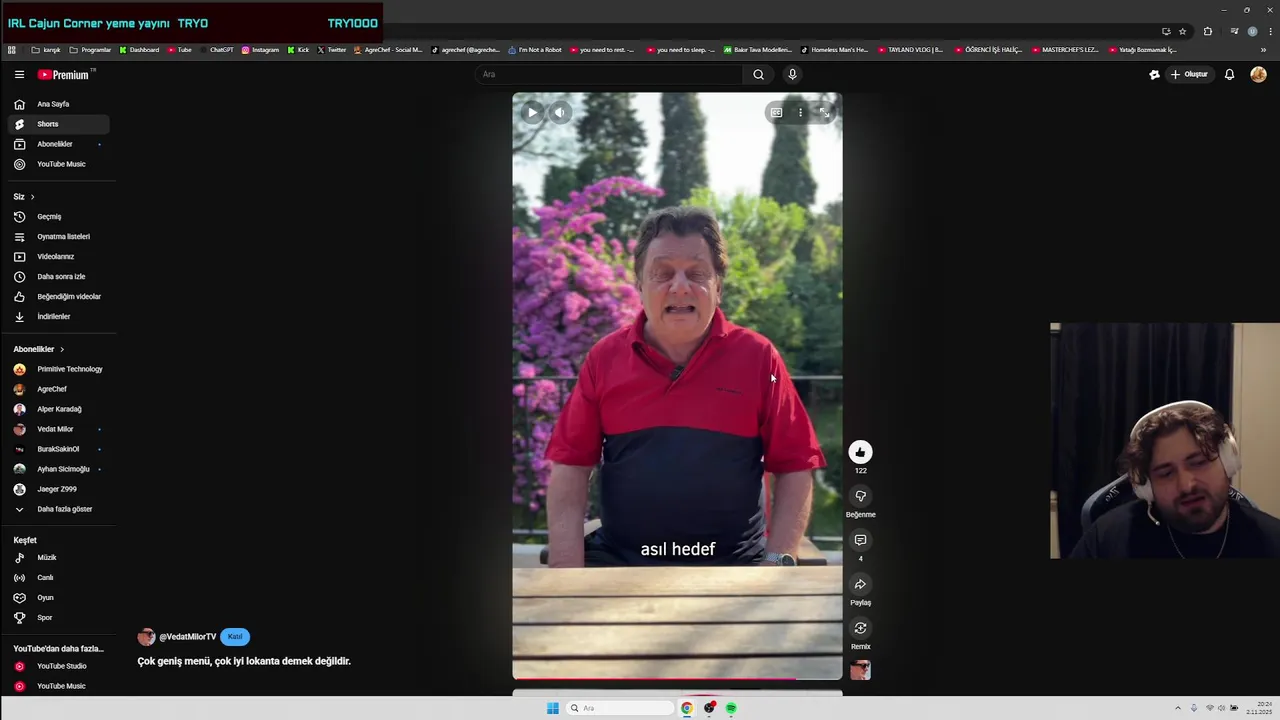Toggle closed captions on the short
This screenshot has height=720, width=1280.
[x=776, y=112]
